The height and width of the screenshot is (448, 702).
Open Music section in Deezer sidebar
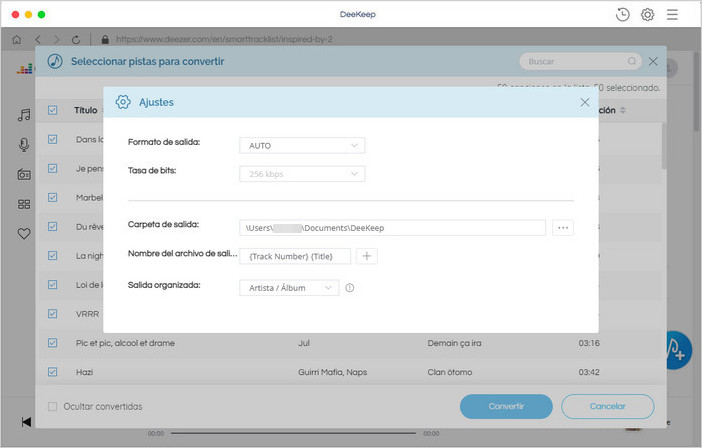click(x=24, y=115)
